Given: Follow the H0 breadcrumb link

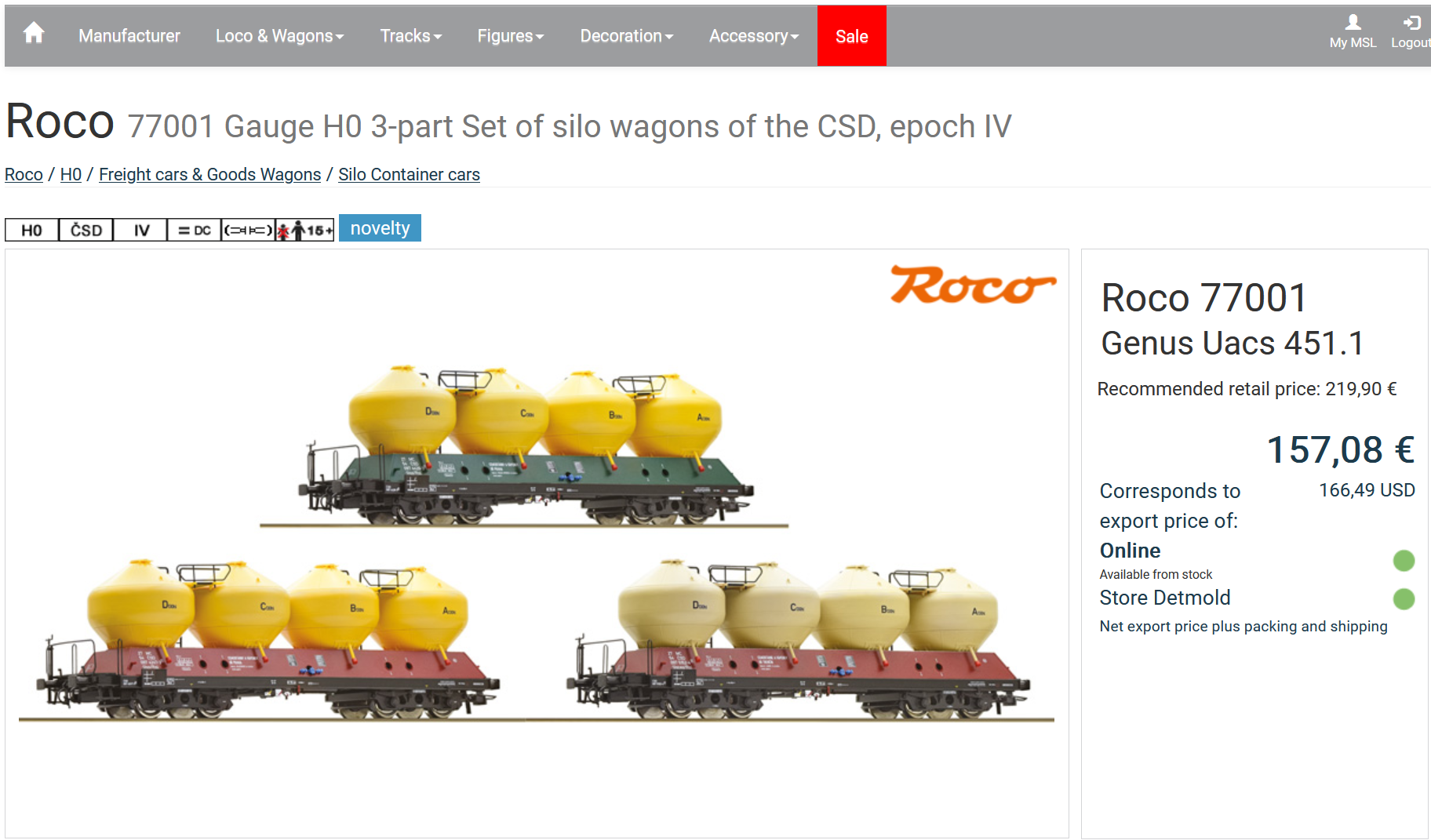Looking at the screenshot, I should click(x=71, y=174).
